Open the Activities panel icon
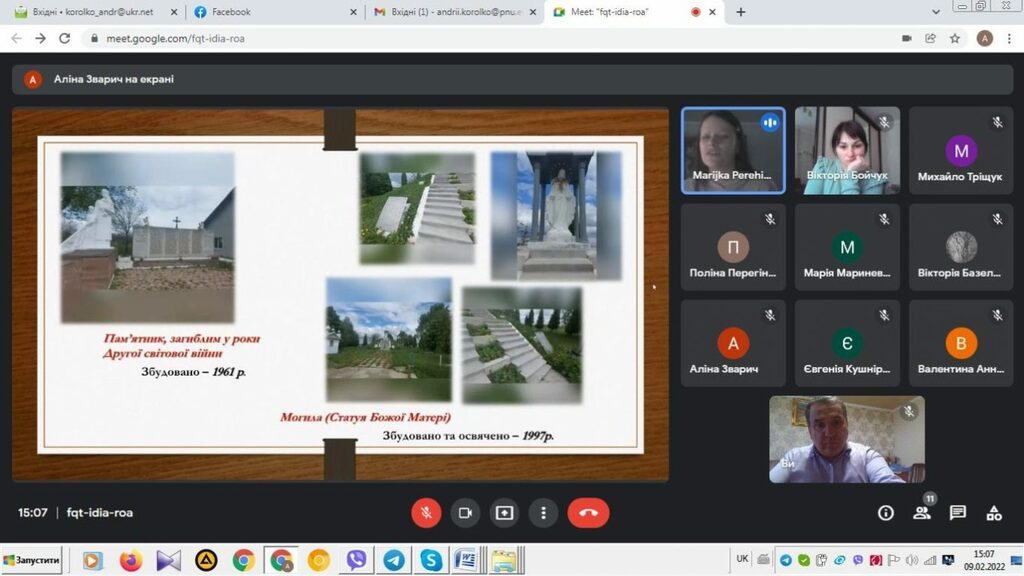 pyautogui.click(x=994, y=513)
